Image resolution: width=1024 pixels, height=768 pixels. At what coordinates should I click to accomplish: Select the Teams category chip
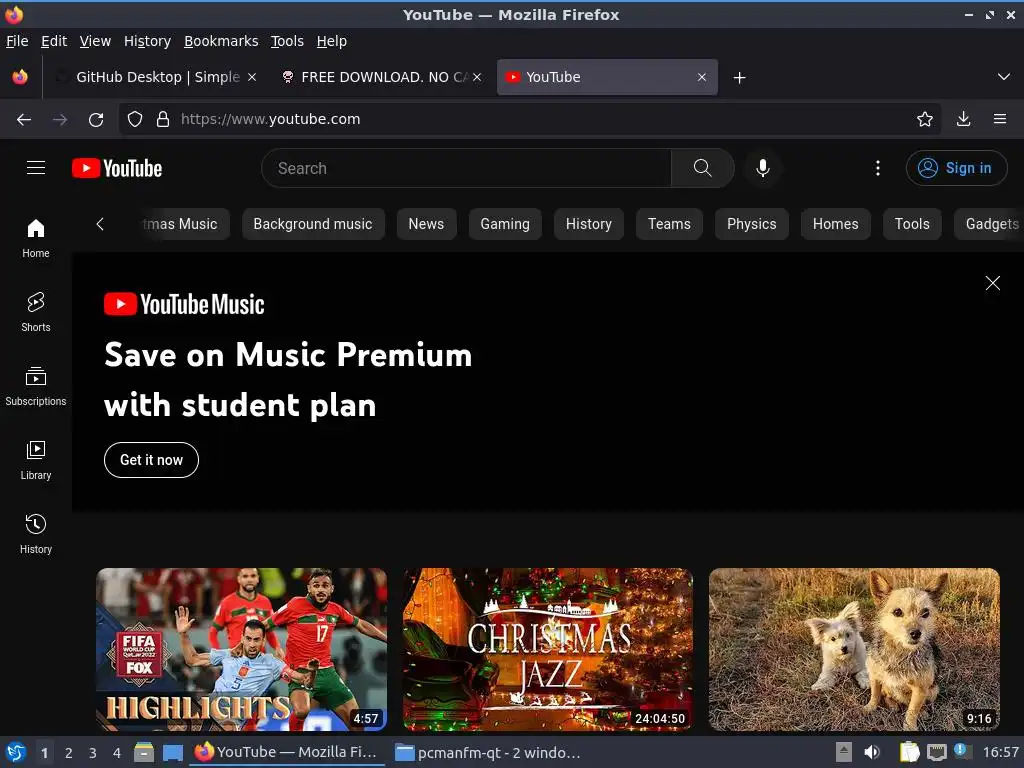(x=669, y=224)
